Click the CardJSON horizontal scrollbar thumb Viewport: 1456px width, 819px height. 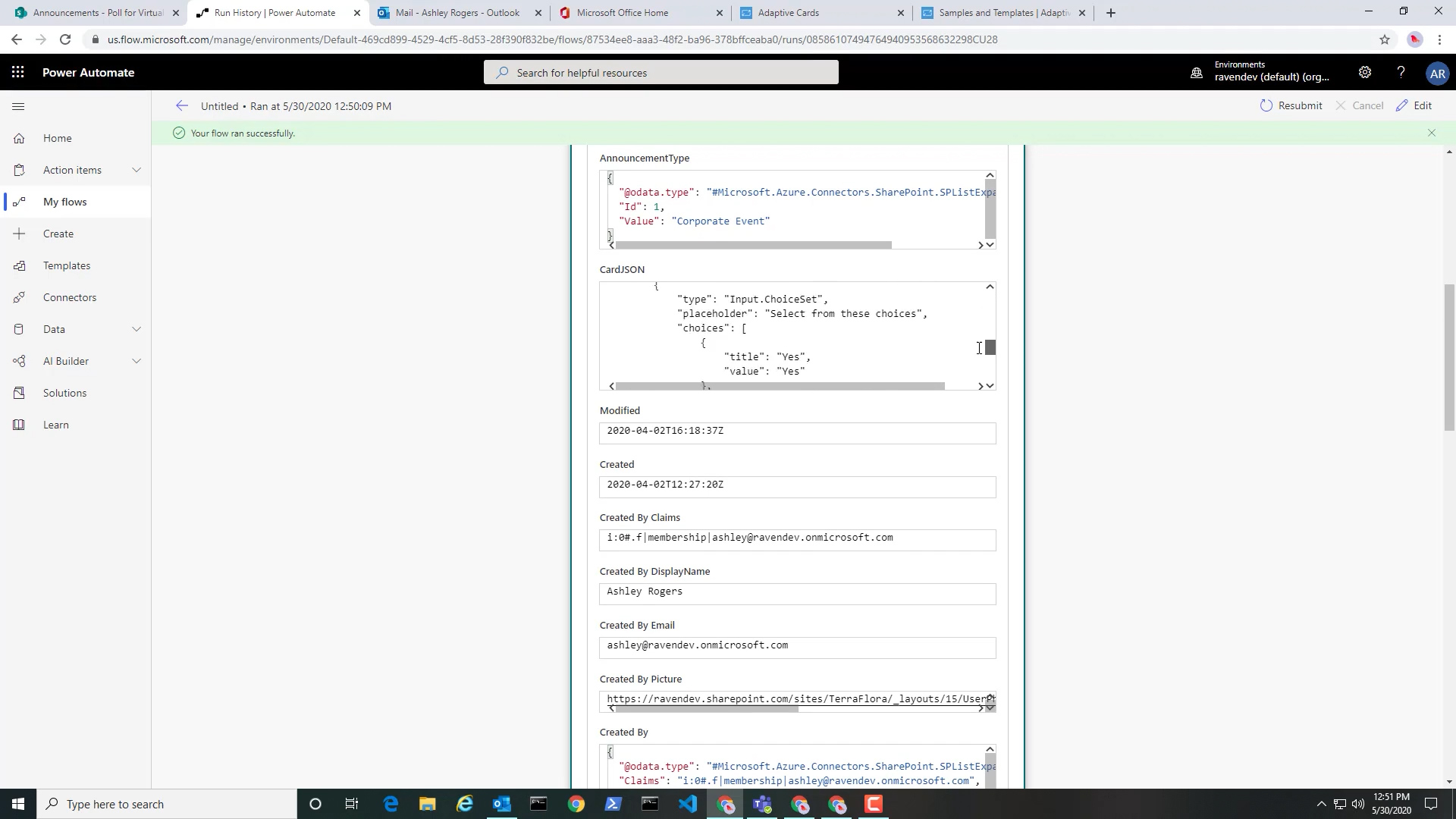coord(780,386)
